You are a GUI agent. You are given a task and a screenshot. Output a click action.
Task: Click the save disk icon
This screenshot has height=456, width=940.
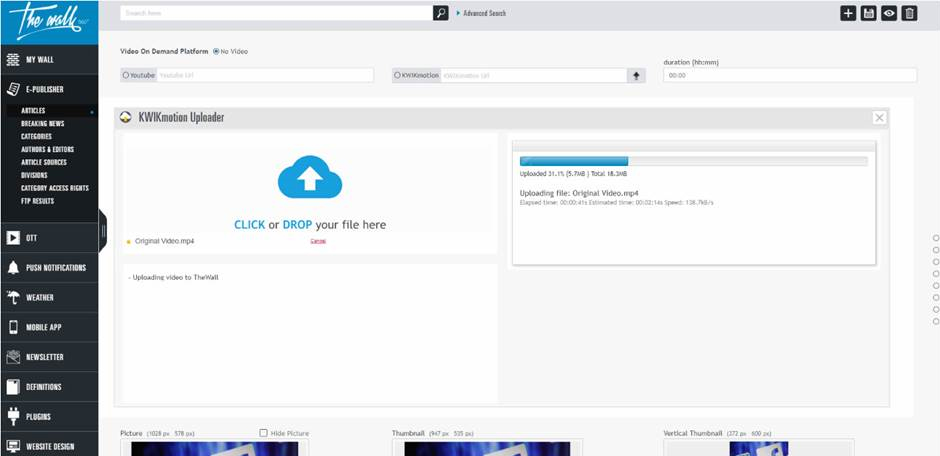(868, 14)
